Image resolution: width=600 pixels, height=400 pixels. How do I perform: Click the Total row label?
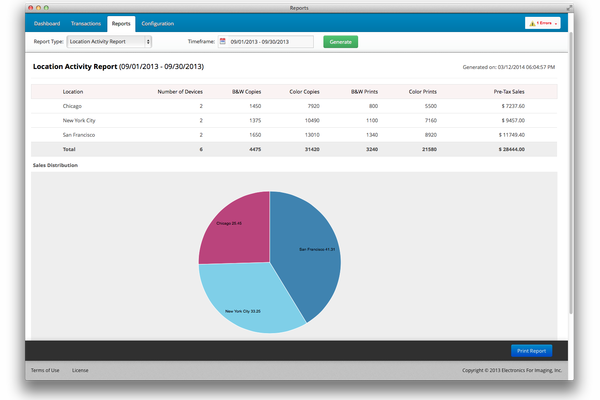(x=69, y=149)
